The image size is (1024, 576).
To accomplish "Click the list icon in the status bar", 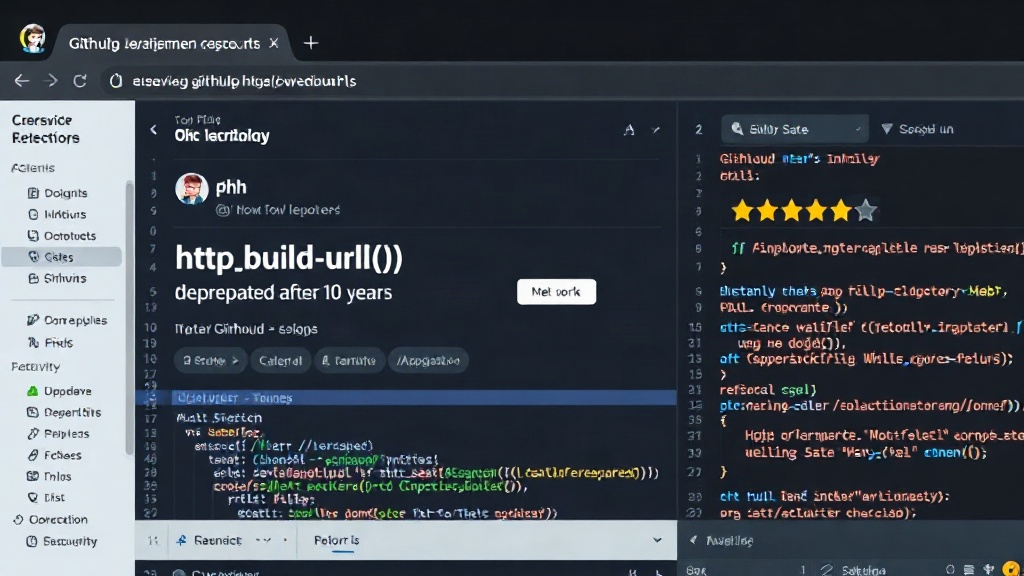I will point(969,569).
